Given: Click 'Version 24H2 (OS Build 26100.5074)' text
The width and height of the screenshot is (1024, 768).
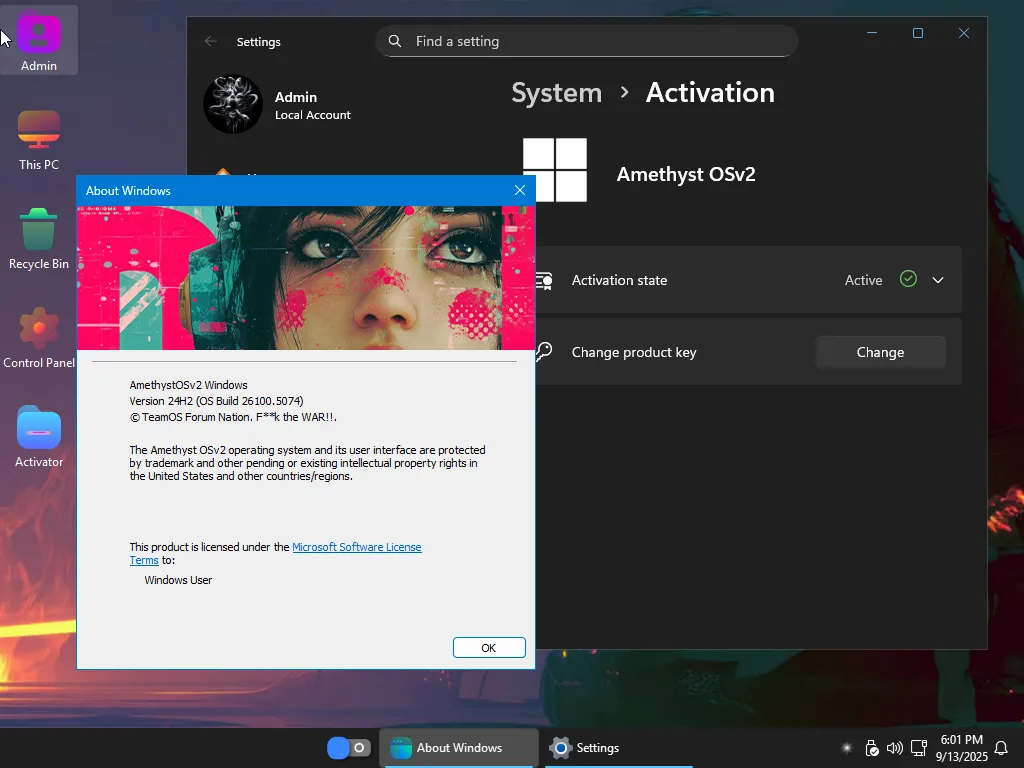Looking at the screenshot, I should (216, 401).
